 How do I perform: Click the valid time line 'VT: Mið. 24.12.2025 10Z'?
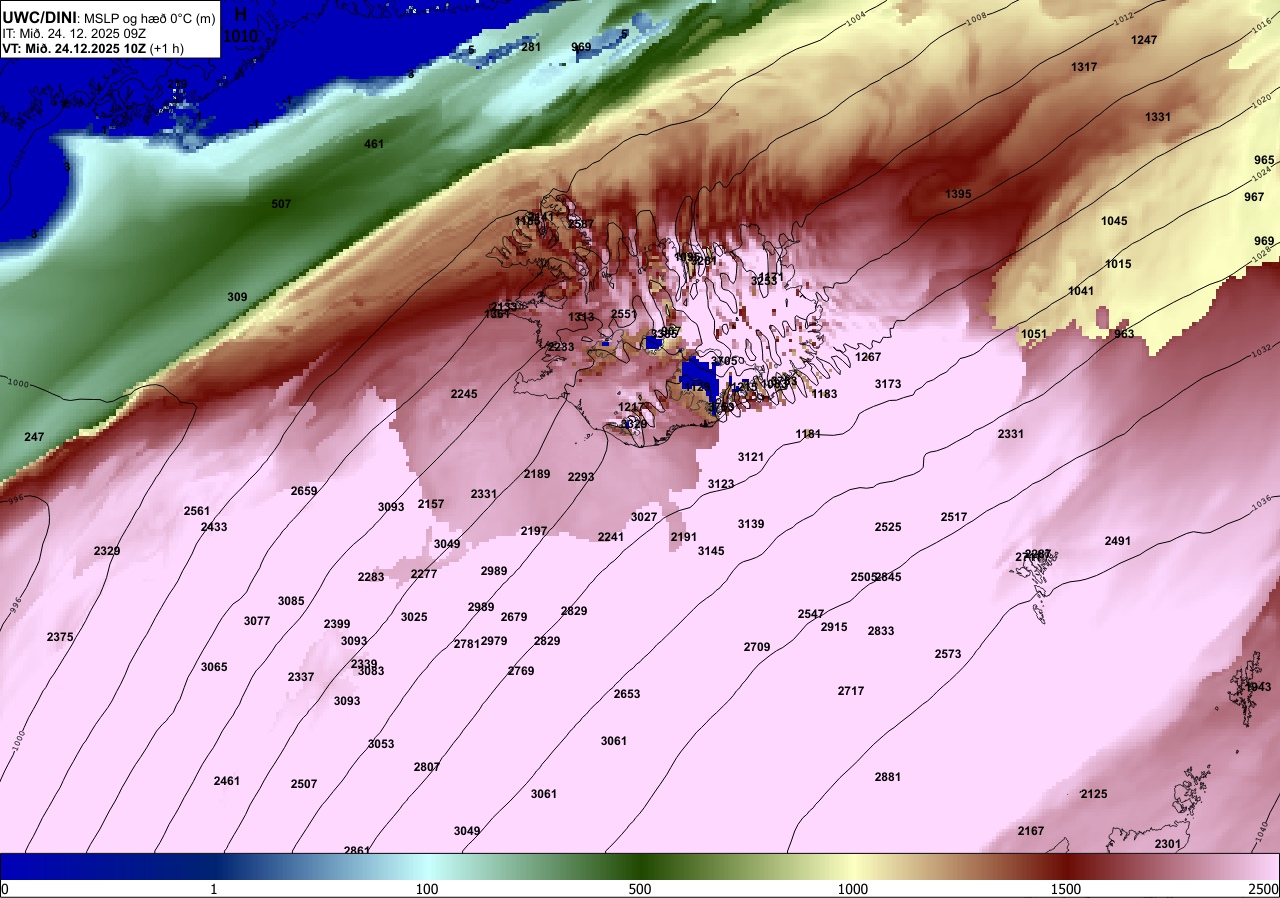click(x=74, y=47)
